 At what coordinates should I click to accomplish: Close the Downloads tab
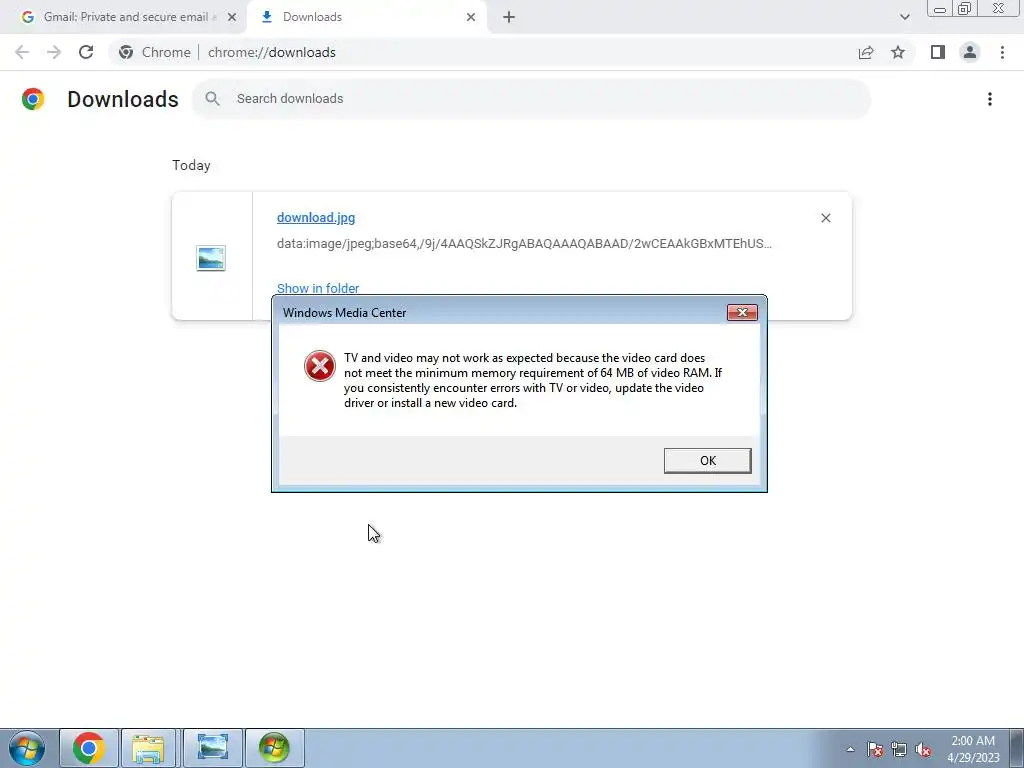click(x=471, y=17)
